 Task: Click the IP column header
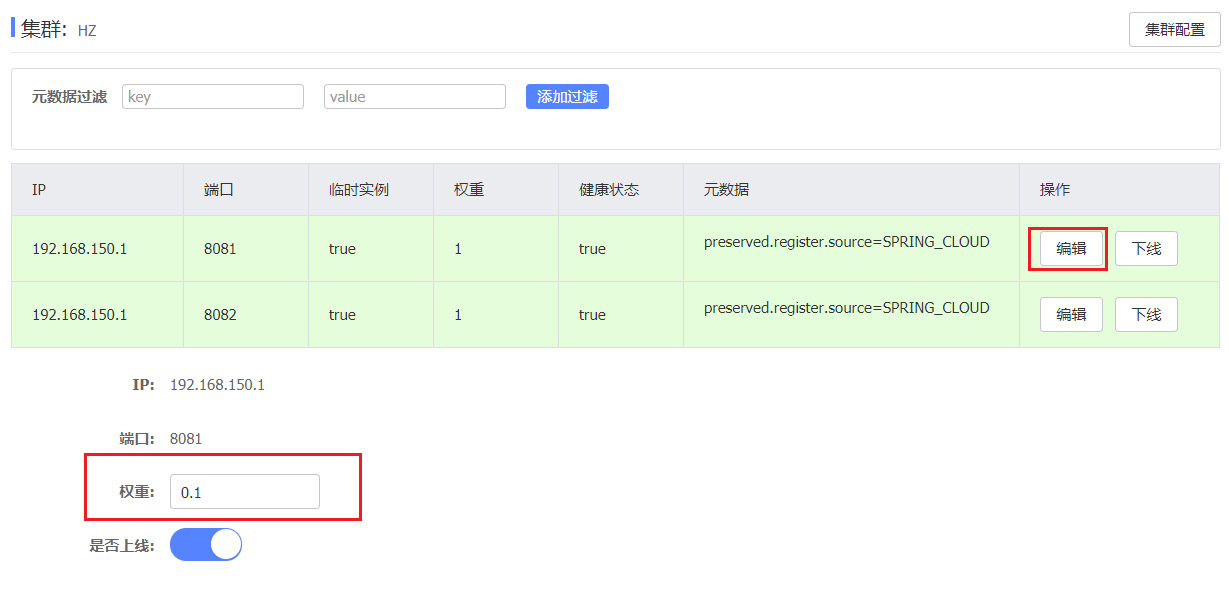point(39,190)
